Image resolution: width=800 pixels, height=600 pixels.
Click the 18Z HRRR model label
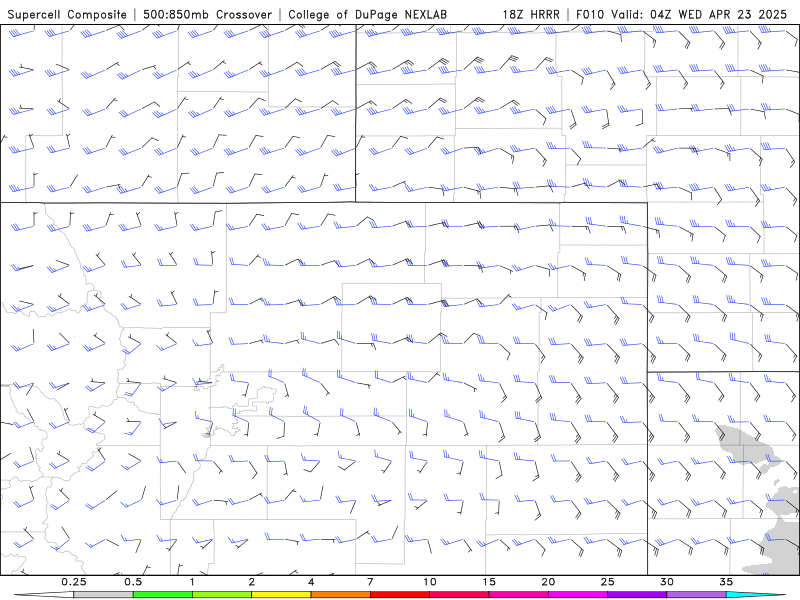[531, 14]
